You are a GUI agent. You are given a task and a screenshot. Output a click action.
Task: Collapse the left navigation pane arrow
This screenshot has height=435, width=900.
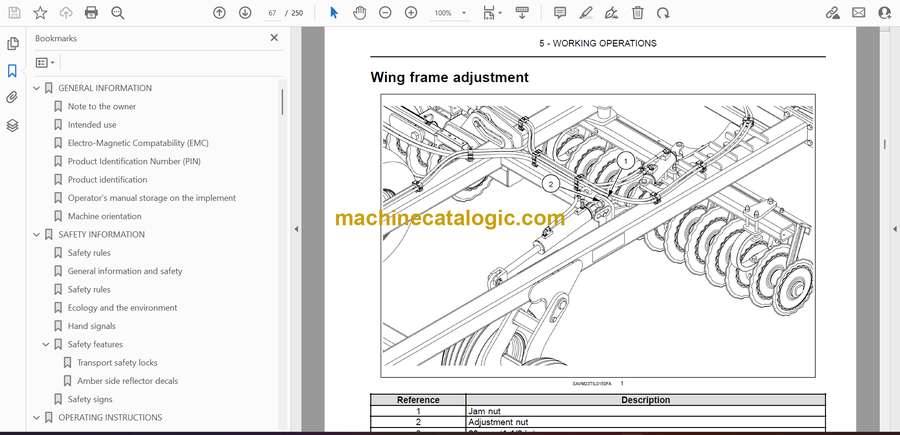click(296, 229)
